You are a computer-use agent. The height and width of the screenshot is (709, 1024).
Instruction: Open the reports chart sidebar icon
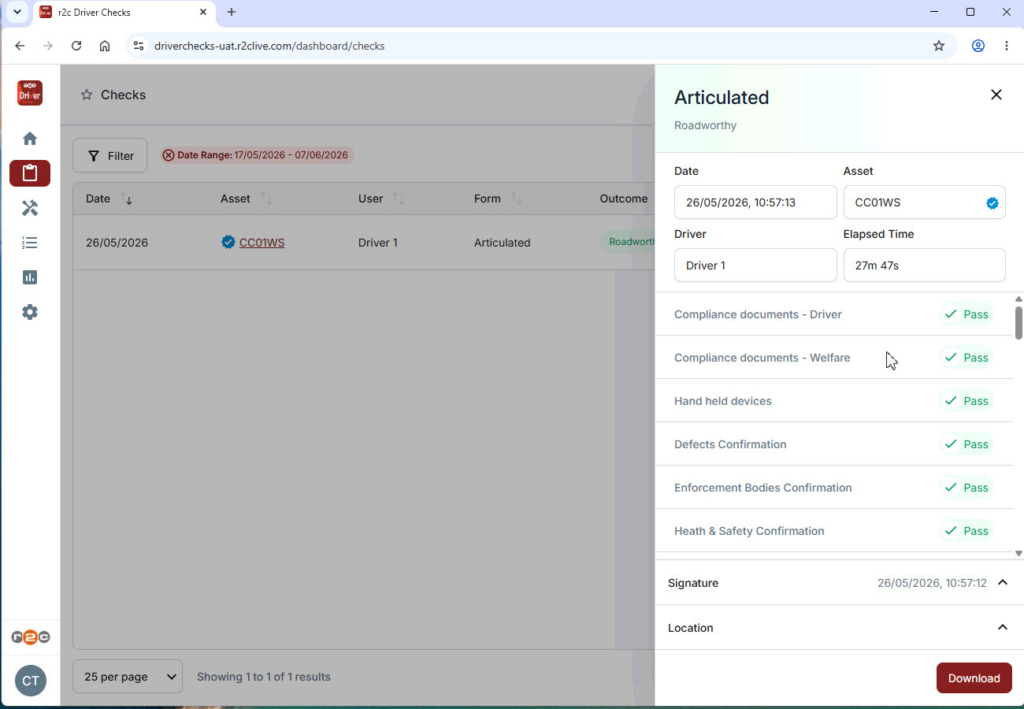pos(29,277)
